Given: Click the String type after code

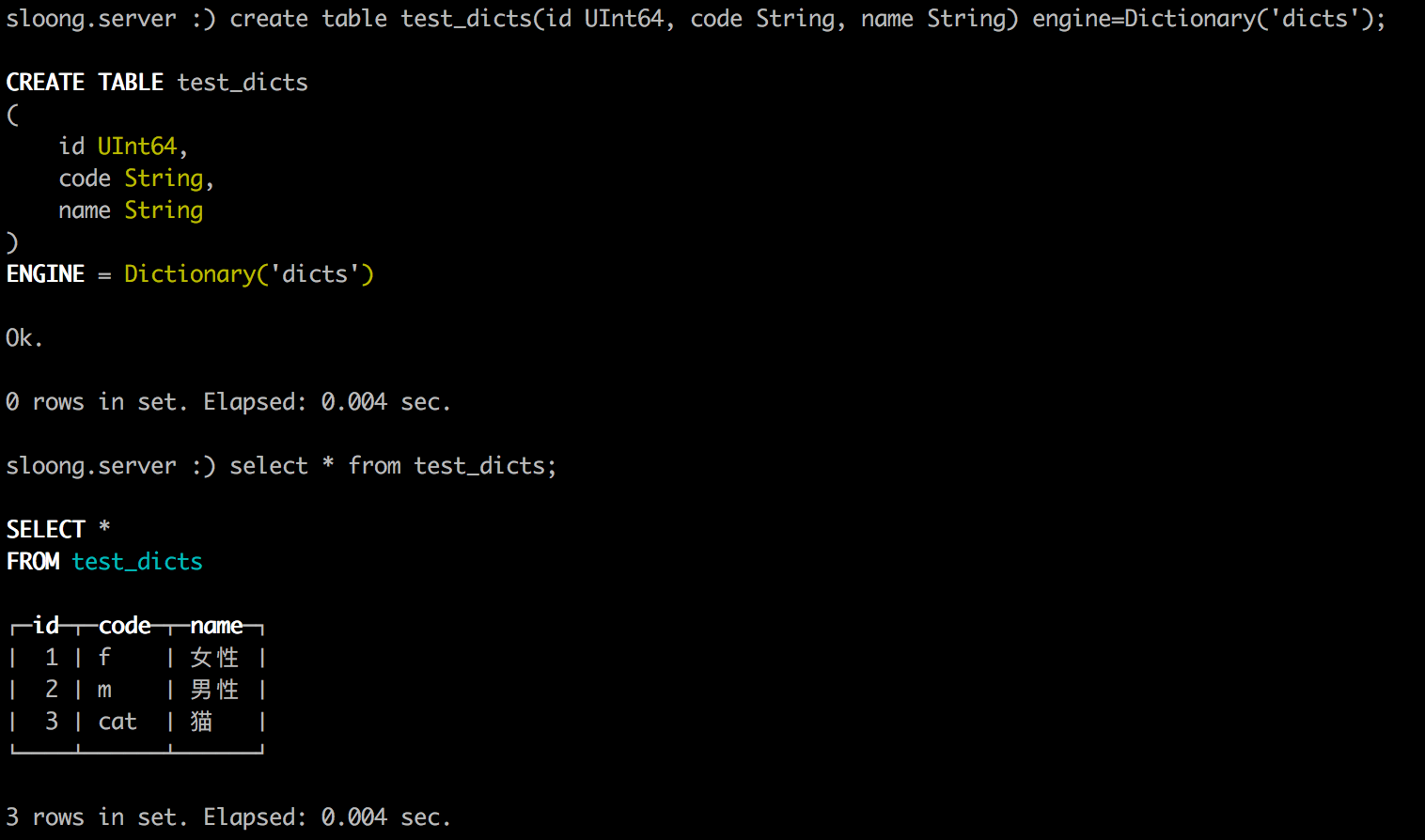Looking at the screenshot, I should click(164, 179).
